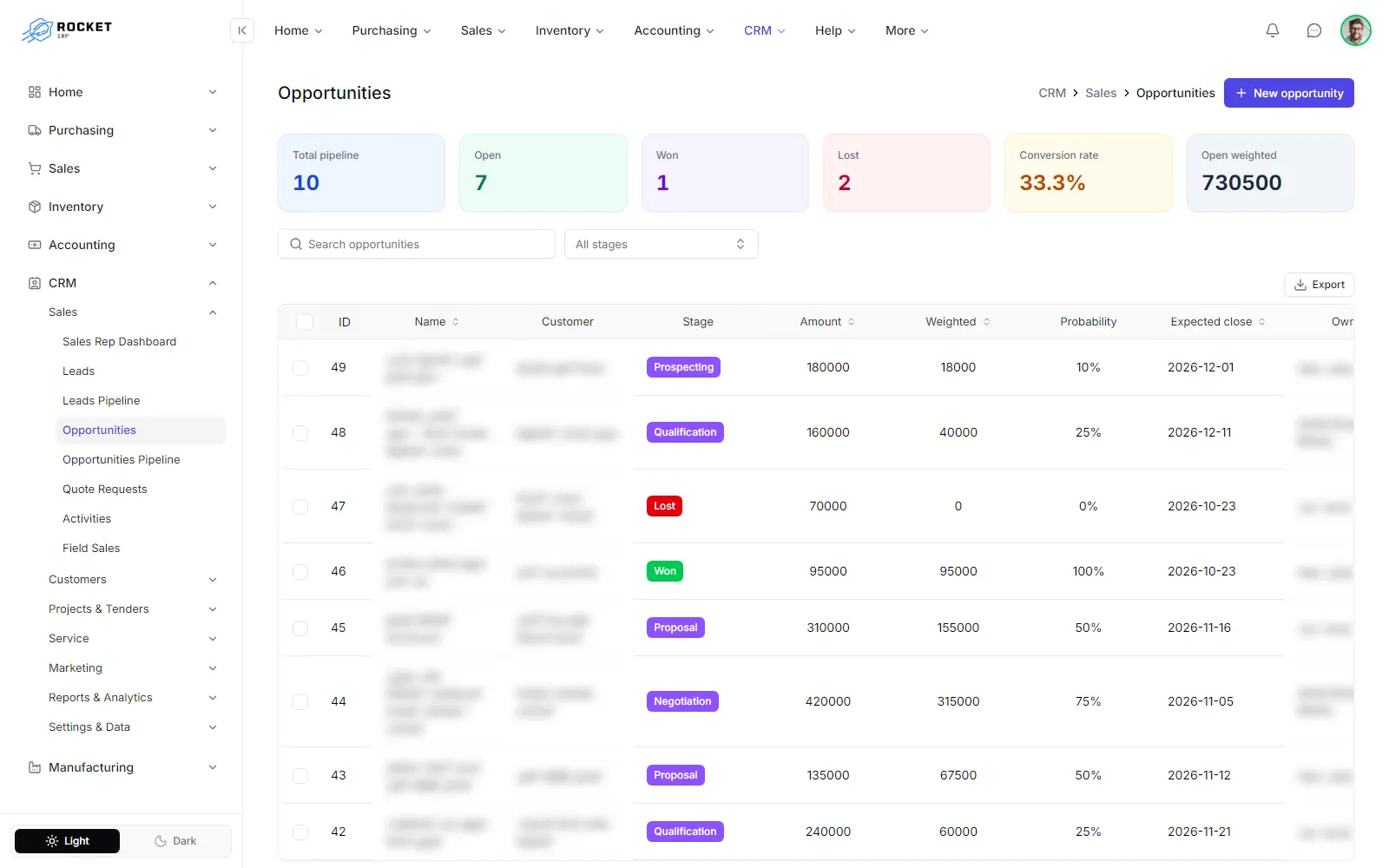Click the Accounting icon in the sidebar
The image size is (1389, 868).
coord(35,245)
